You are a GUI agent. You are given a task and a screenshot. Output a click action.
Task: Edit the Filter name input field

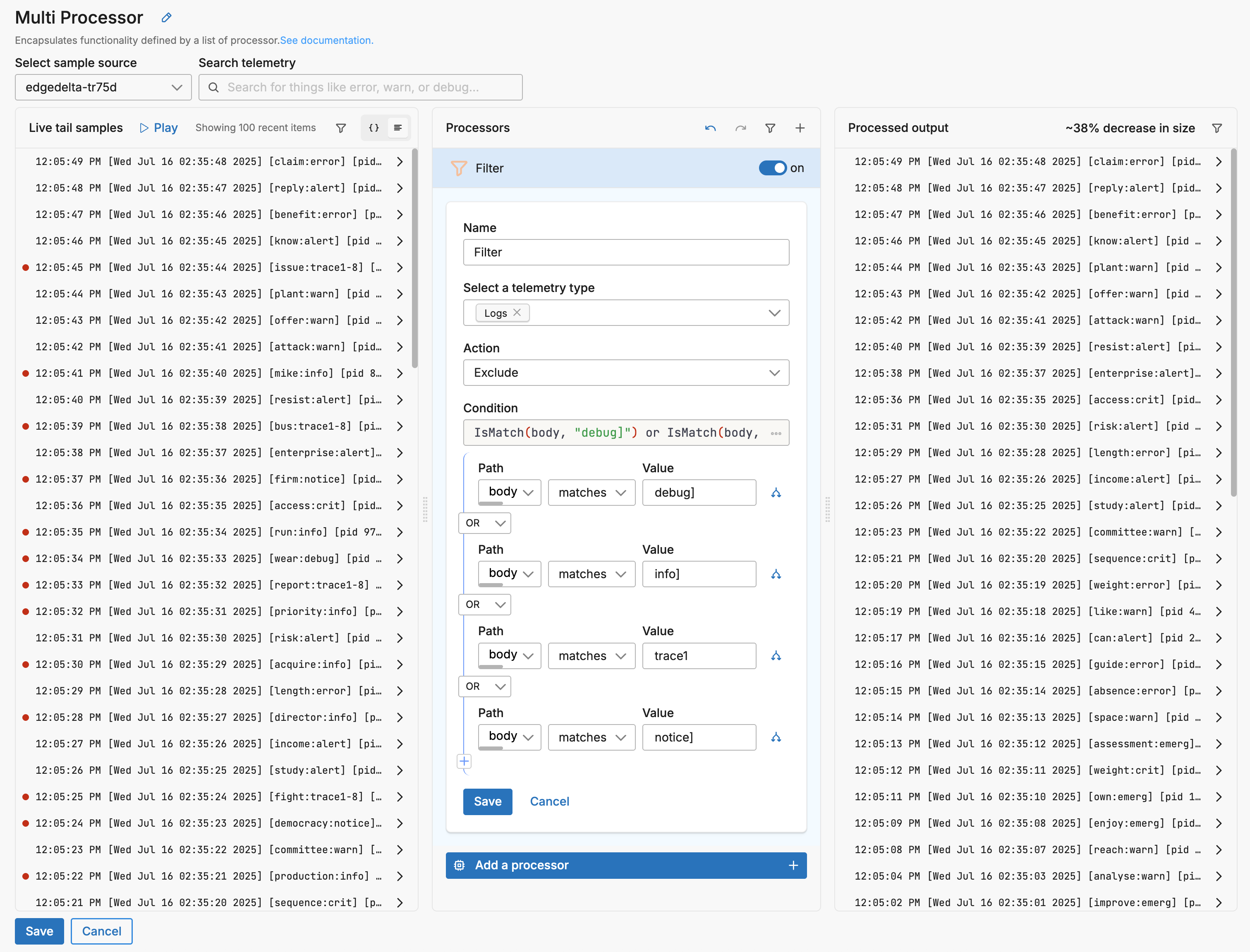625,252
